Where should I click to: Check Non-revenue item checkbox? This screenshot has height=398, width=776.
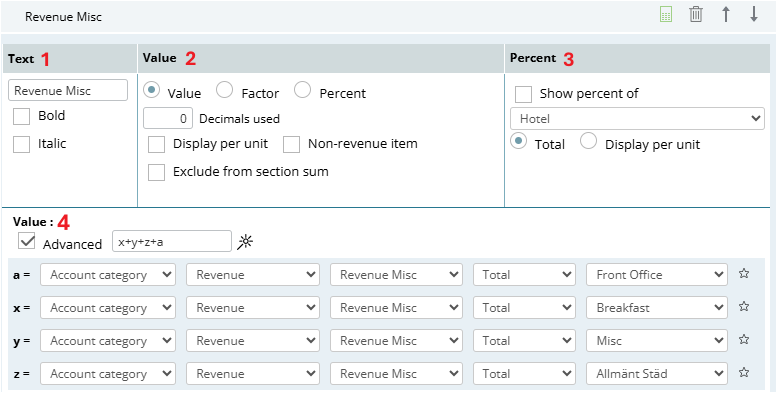point(291,145)
